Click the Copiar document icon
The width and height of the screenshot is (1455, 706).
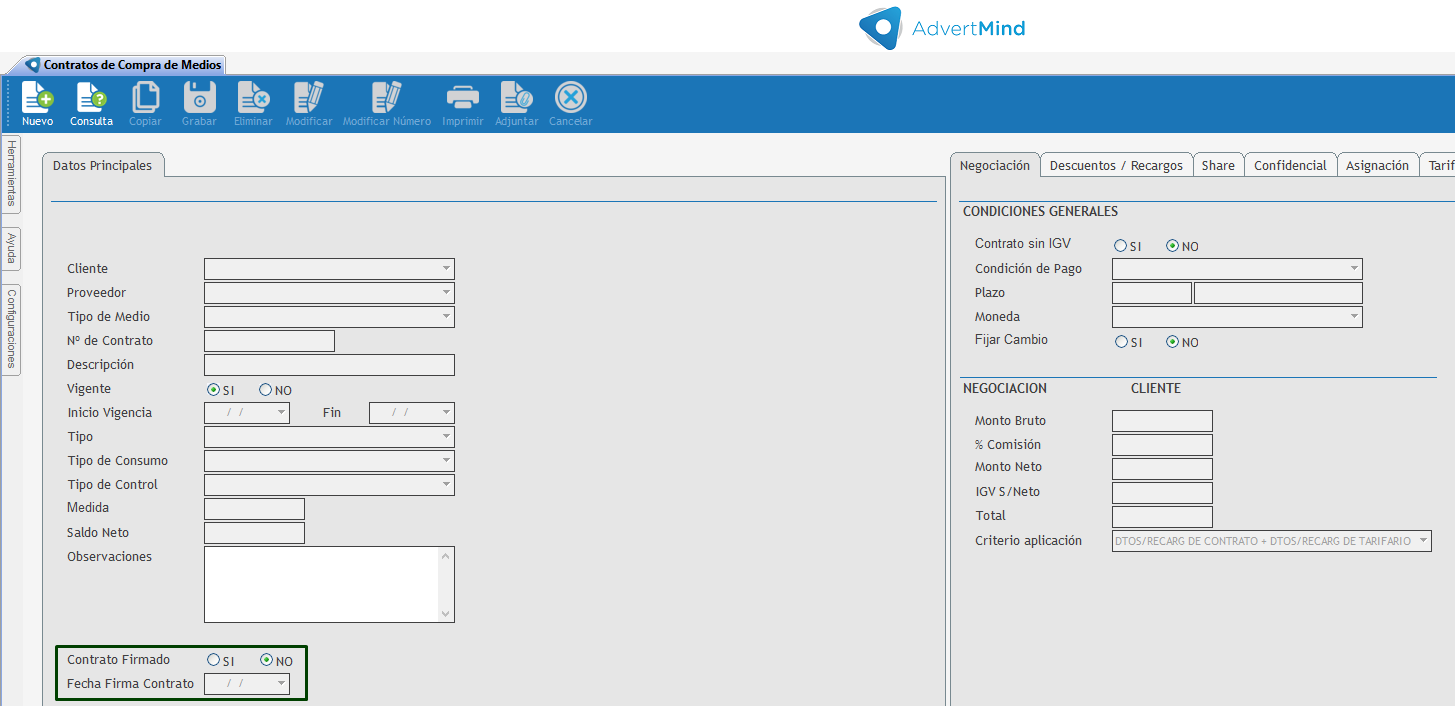pyautogui.click(x=145, y=97)
